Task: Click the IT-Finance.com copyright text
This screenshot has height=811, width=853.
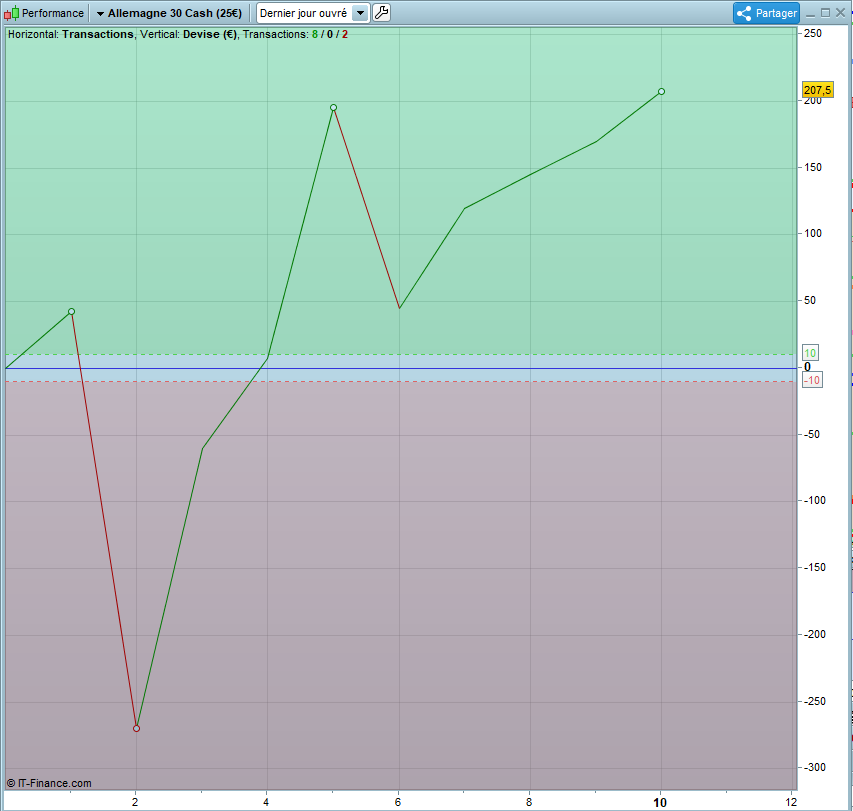Action: click(49, 783)
